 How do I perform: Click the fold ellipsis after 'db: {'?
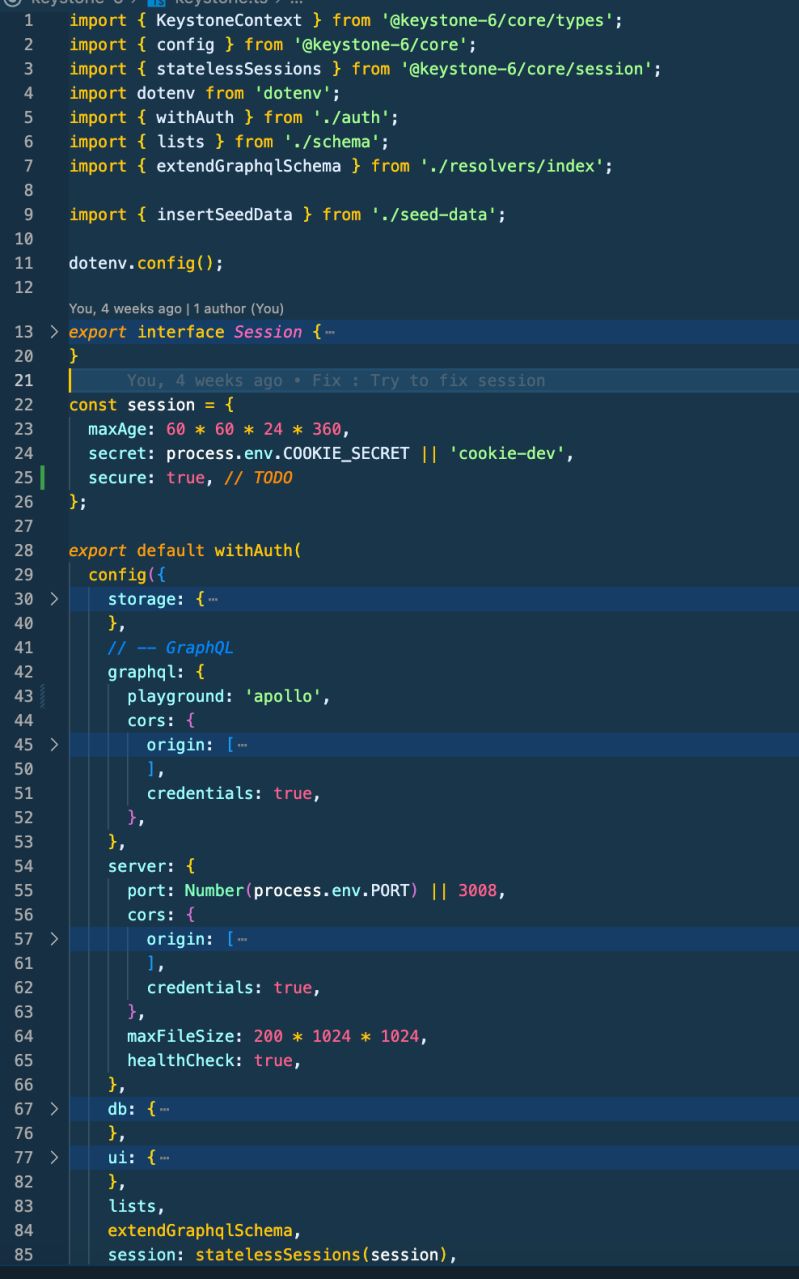[164, 1109]
